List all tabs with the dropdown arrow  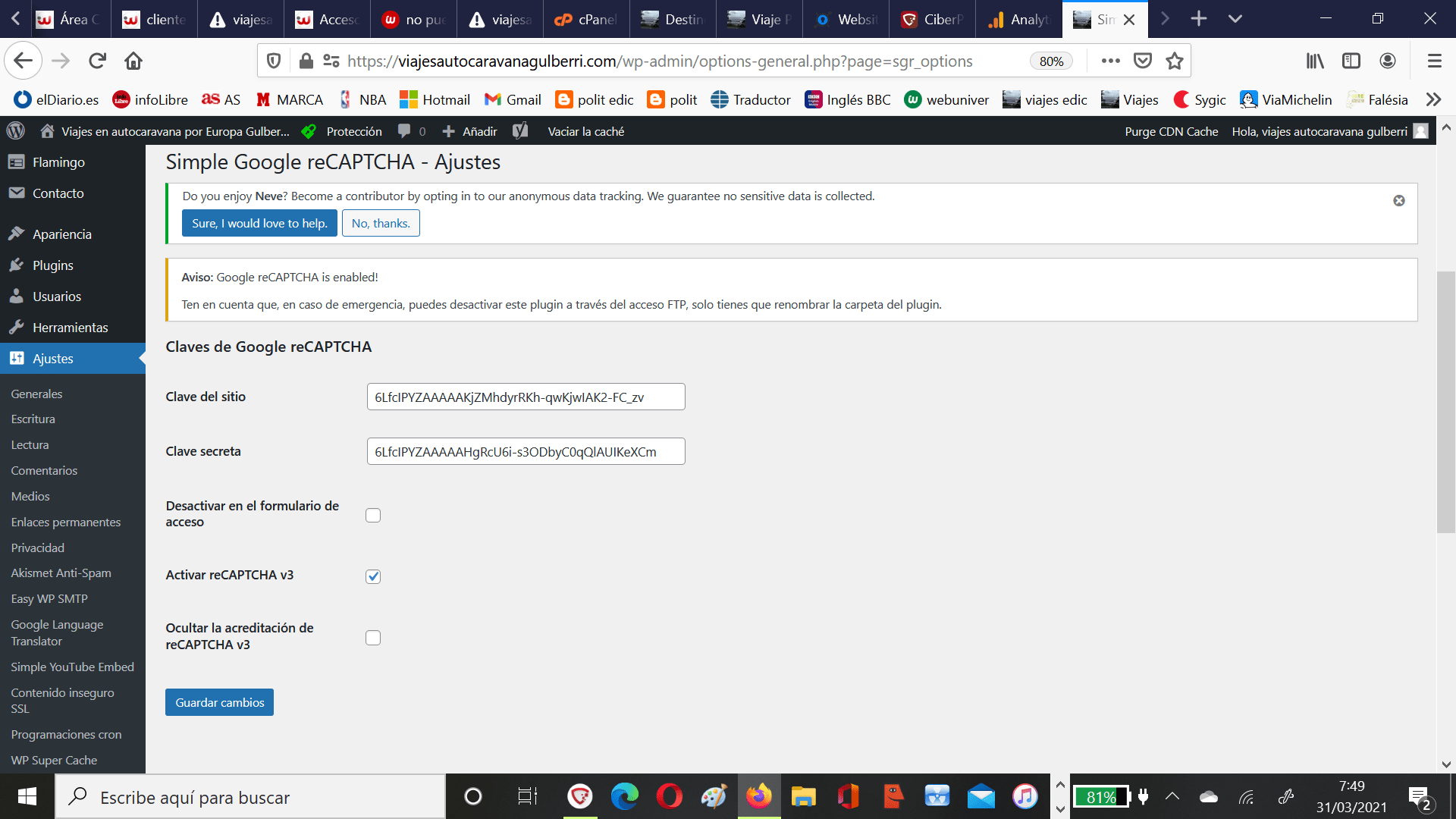pyautogui.click(x=1235, y=19)
